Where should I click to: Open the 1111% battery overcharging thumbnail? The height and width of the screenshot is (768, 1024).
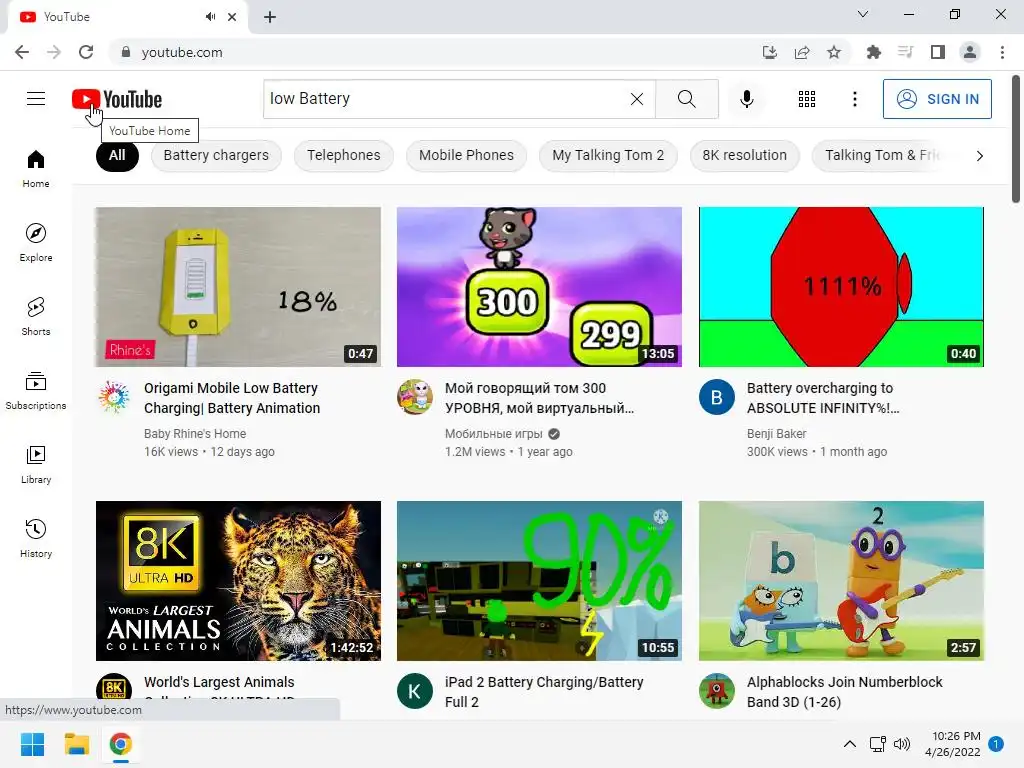click(x=841, y=287)
